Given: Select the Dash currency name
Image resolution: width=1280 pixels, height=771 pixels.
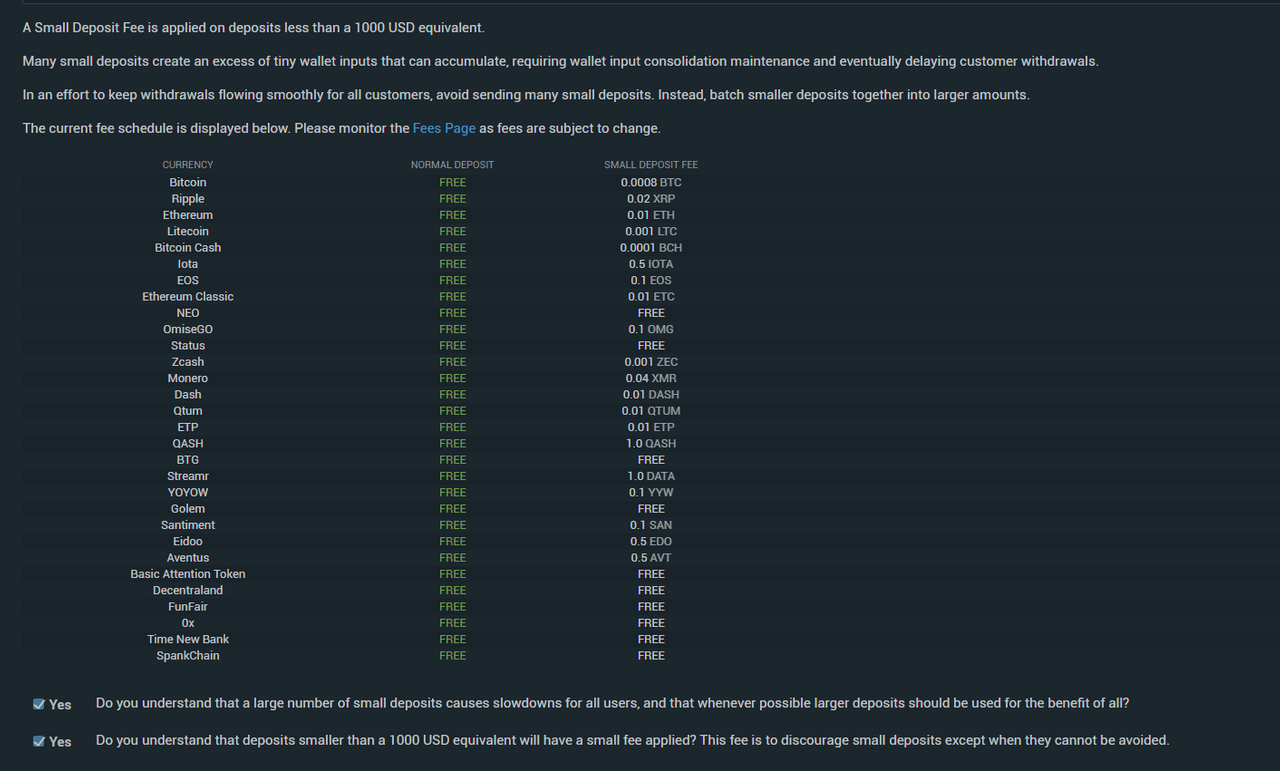Looking at the screenshot, I should pyautogui.click(x=188, y=395).
